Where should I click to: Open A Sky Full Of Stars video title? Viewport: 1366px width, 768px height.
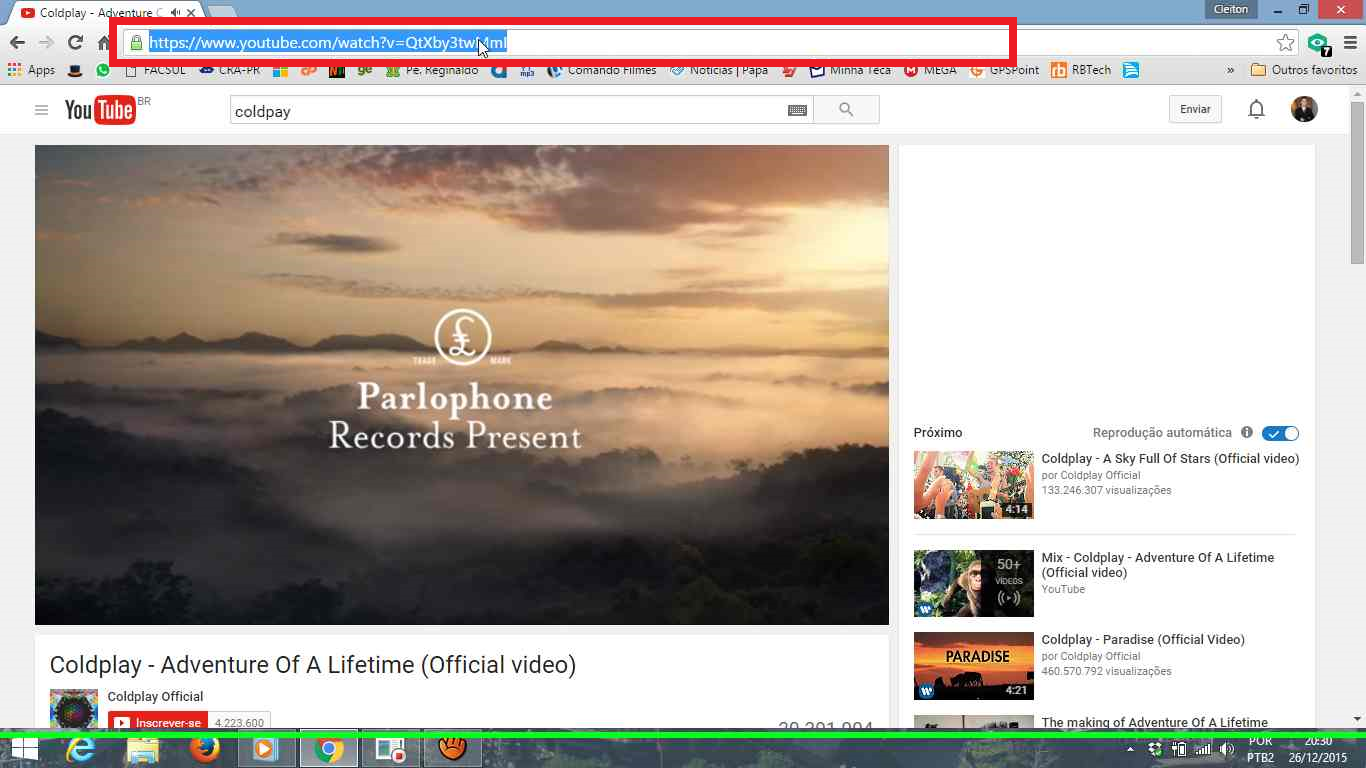tap(1170, 458)
